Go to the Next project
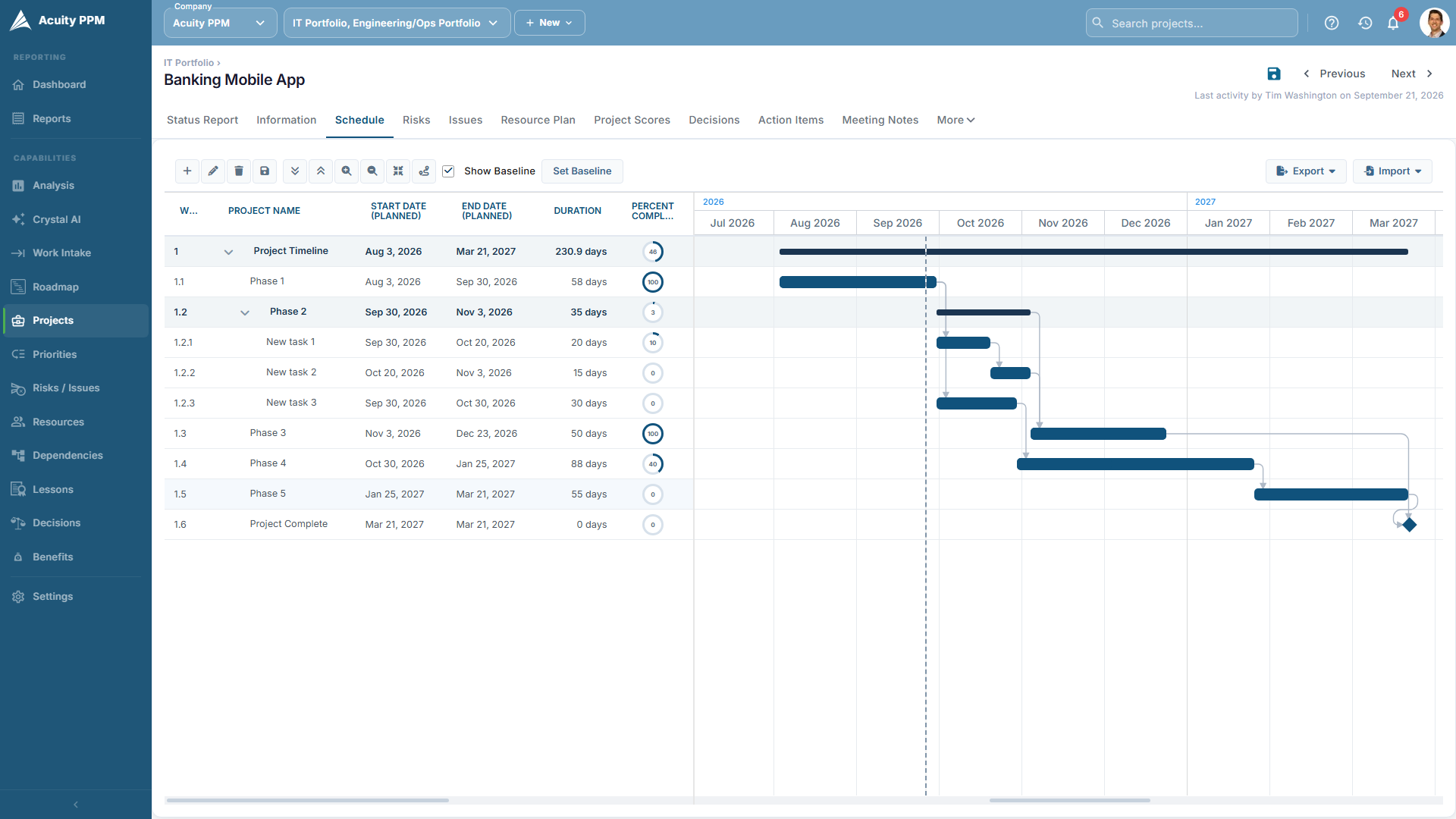This screenshot has height=819, width=1456. [1412, 74]
